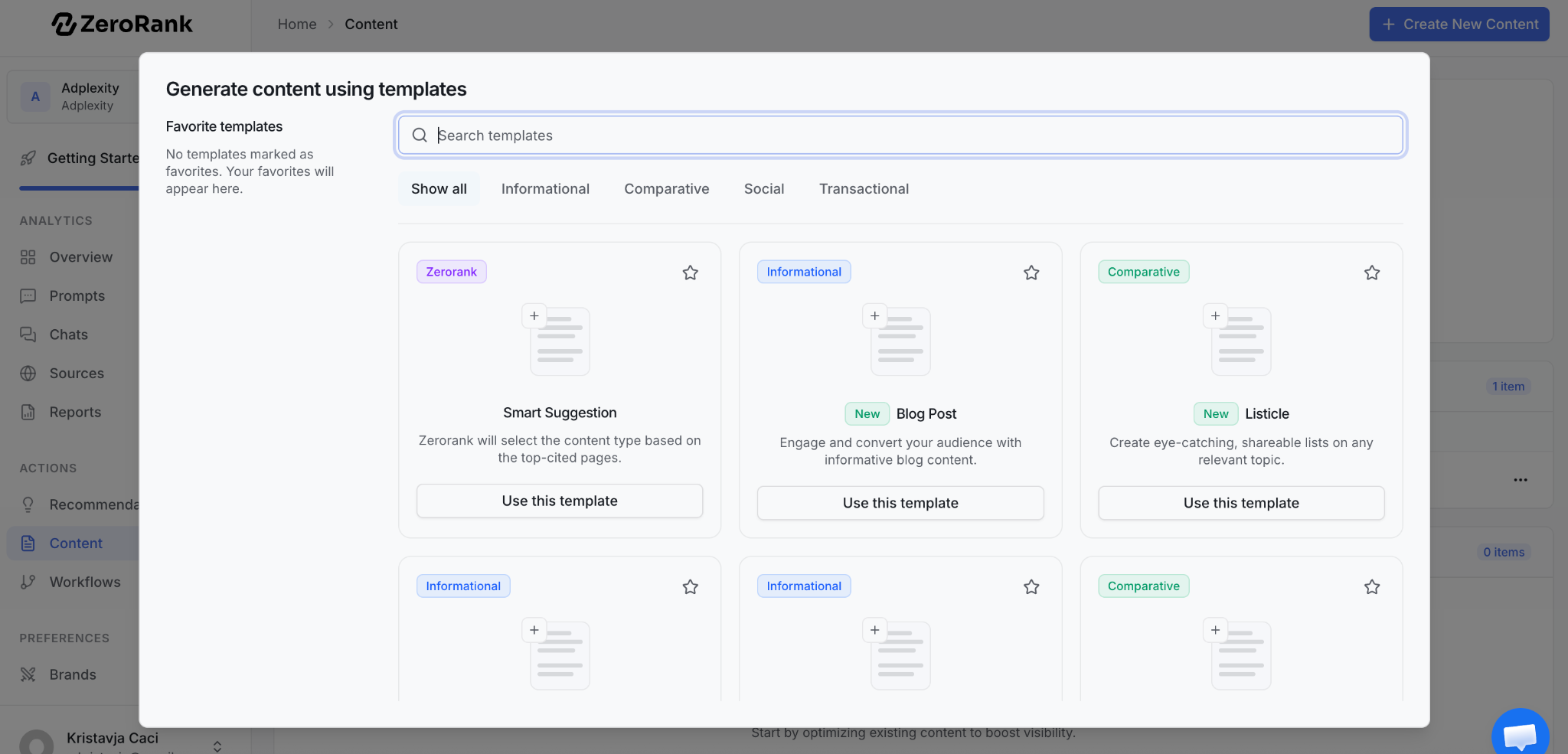Go to Home breadcrumb
Screen dimensions: 1568x754
click(297, 24)
